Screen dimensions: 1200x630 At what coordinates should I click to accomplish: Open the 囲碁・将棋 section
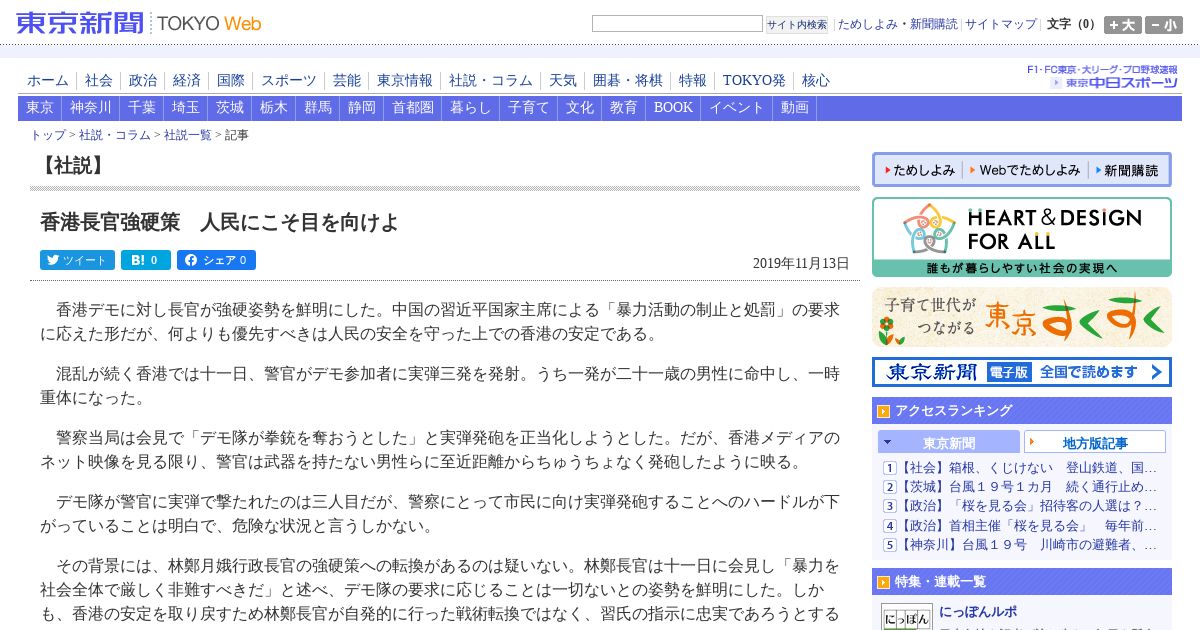[628, 81]
